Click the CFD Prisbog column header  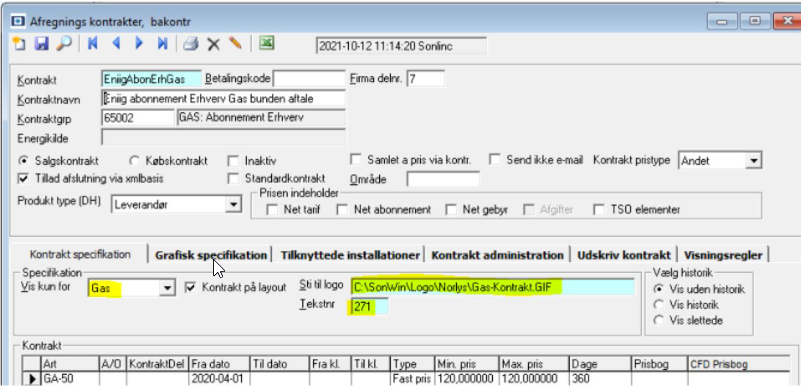pyautogui.click(x=738, y=364)
